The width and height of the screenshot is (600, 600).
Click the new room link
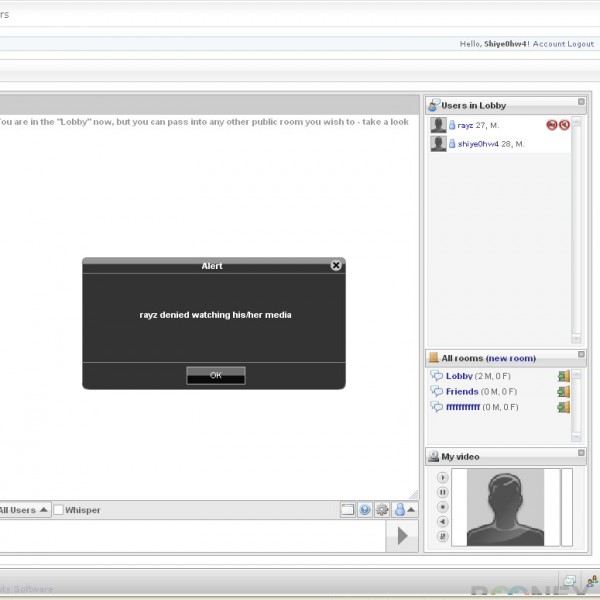[510, 358]
